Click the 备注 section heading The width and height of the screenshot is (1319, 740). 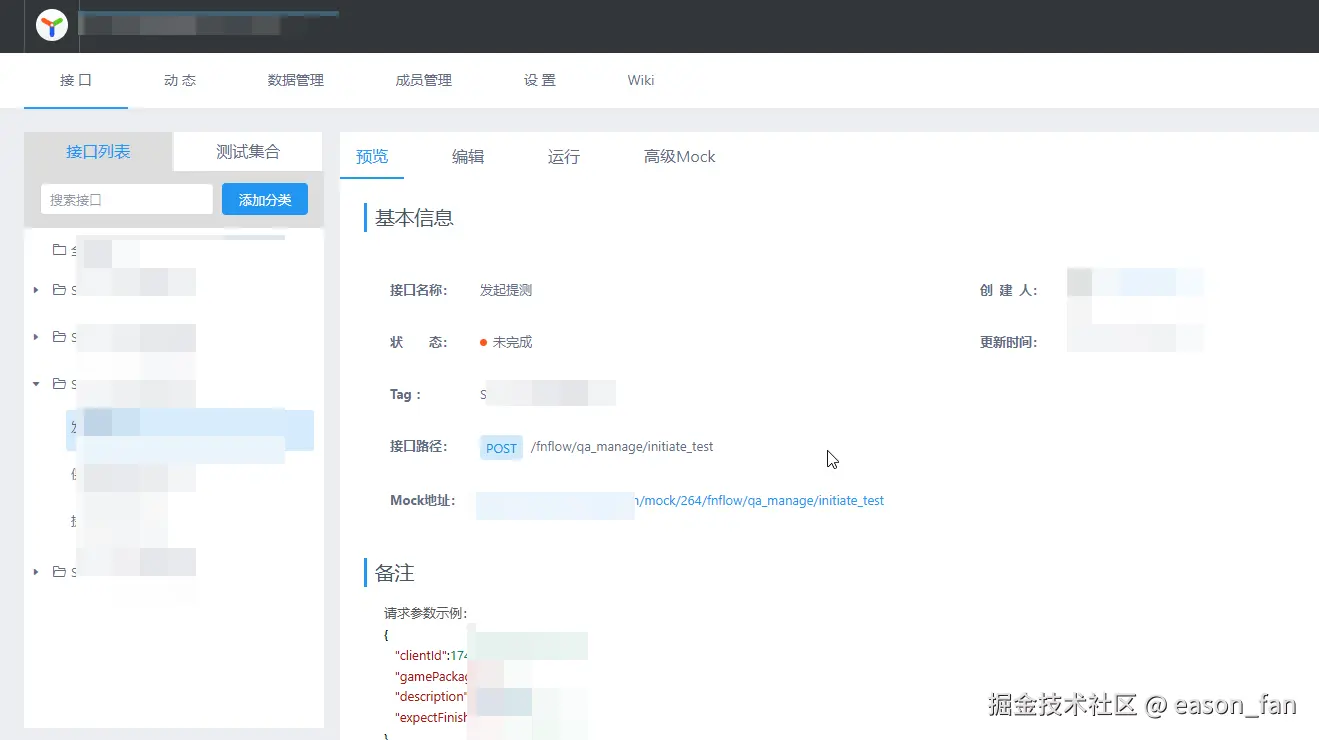tap(394, 573)
